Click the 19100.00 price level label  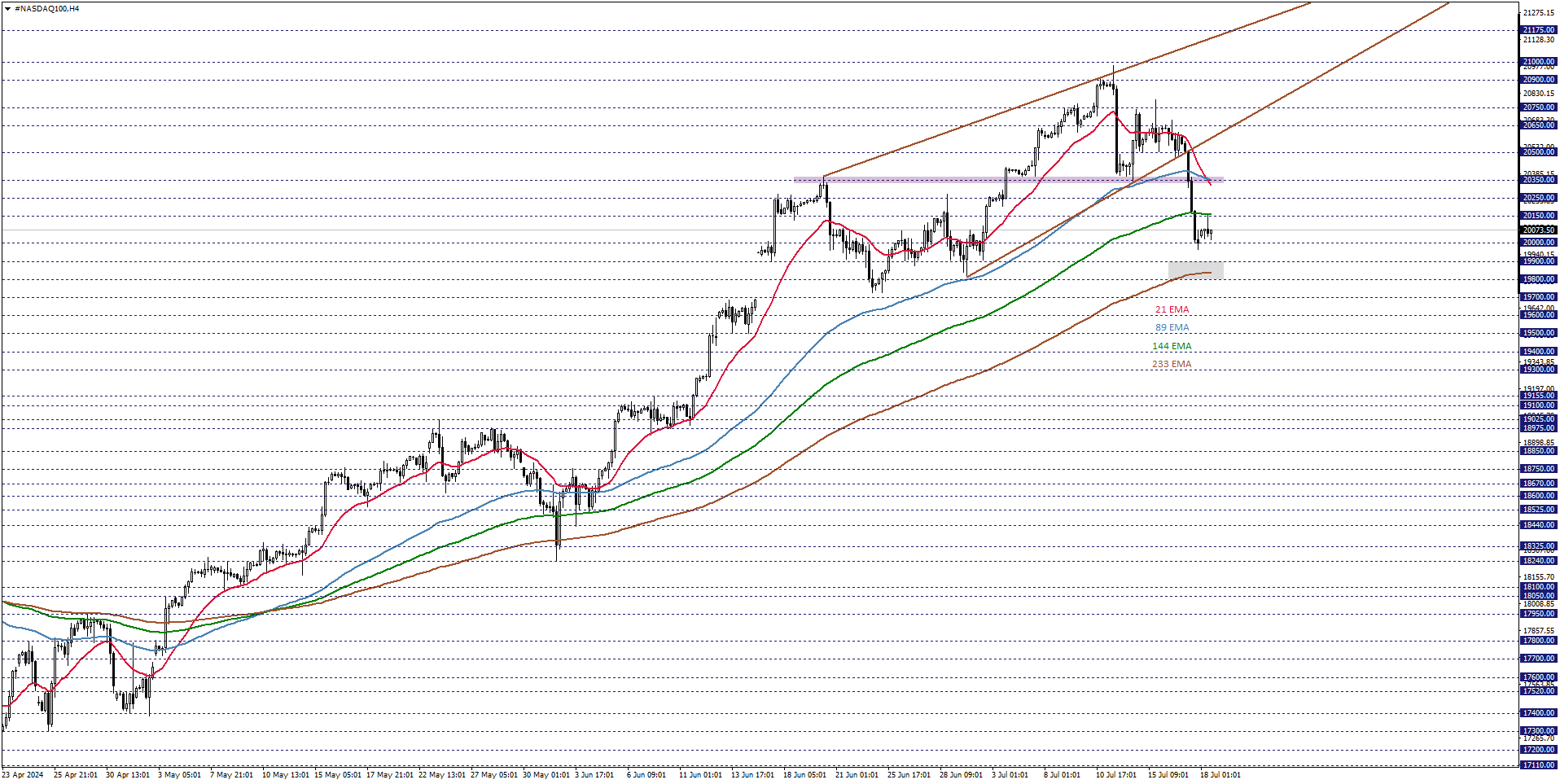coord(1539,405)
